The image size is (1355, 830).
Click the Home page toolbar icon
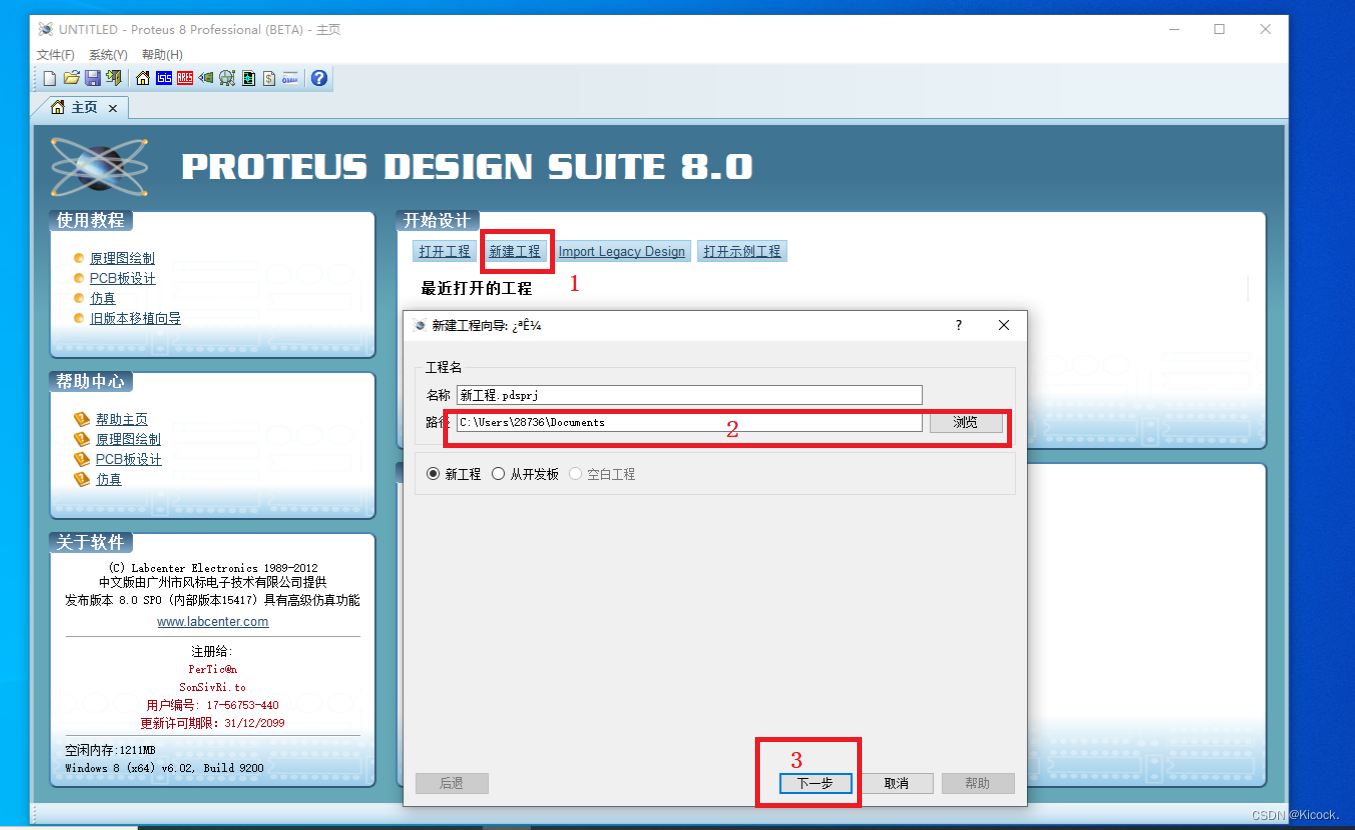141,78
